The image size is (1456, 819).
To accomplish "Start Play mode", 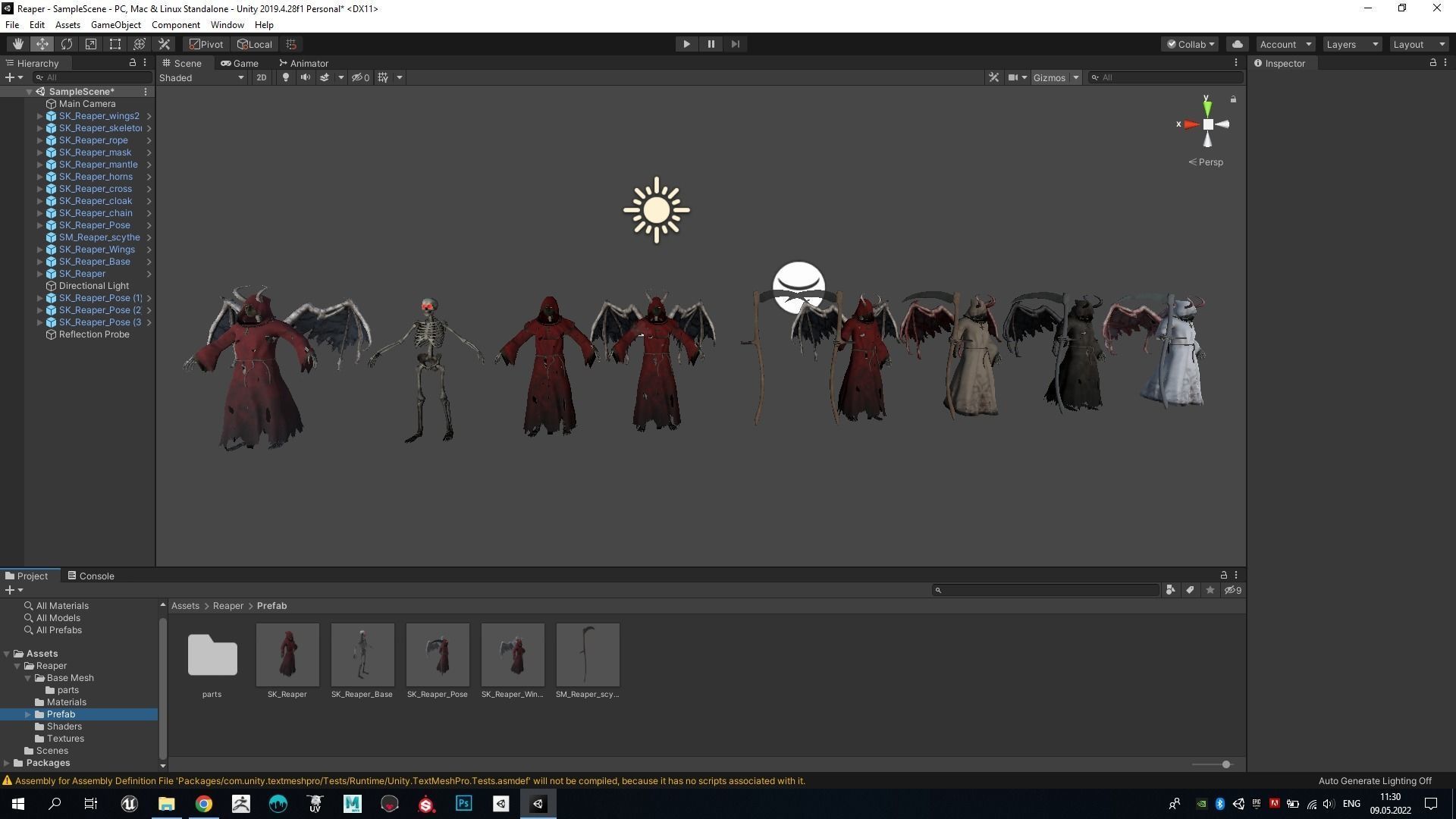I will click(686, 44).
